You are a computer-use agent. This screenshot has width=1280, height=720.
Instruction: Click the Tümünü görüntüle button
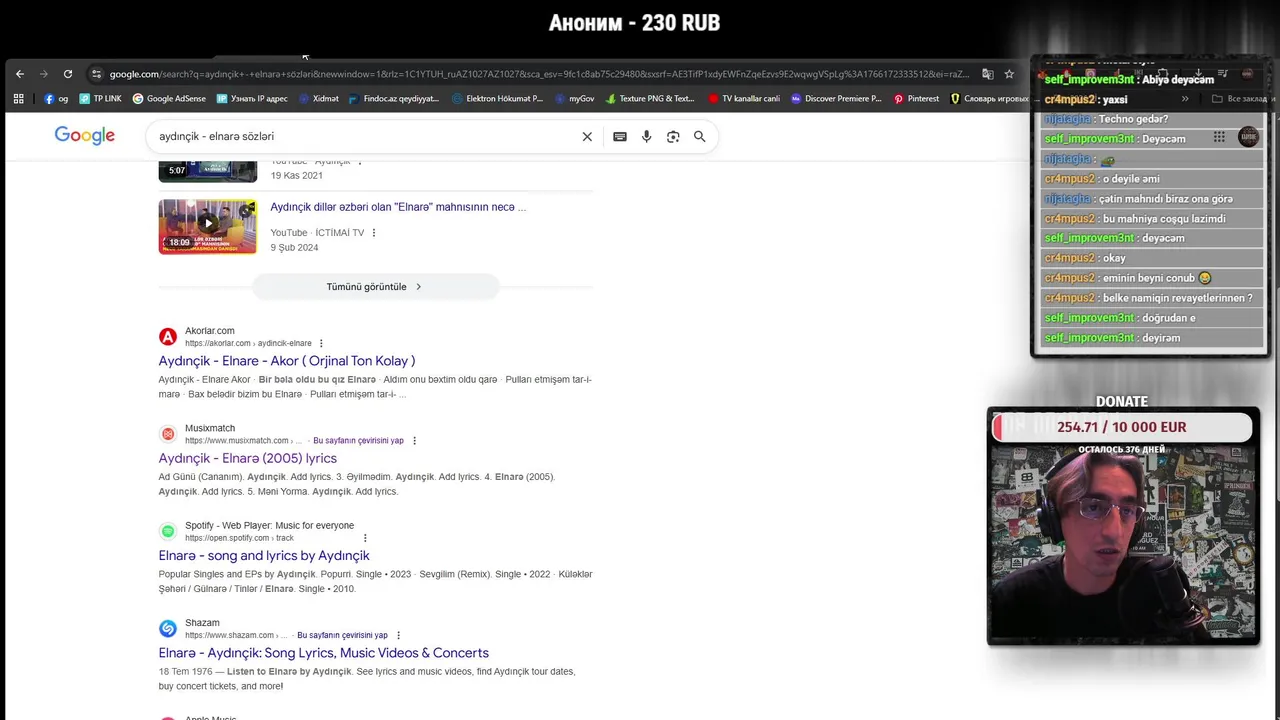tap(375, 287)
